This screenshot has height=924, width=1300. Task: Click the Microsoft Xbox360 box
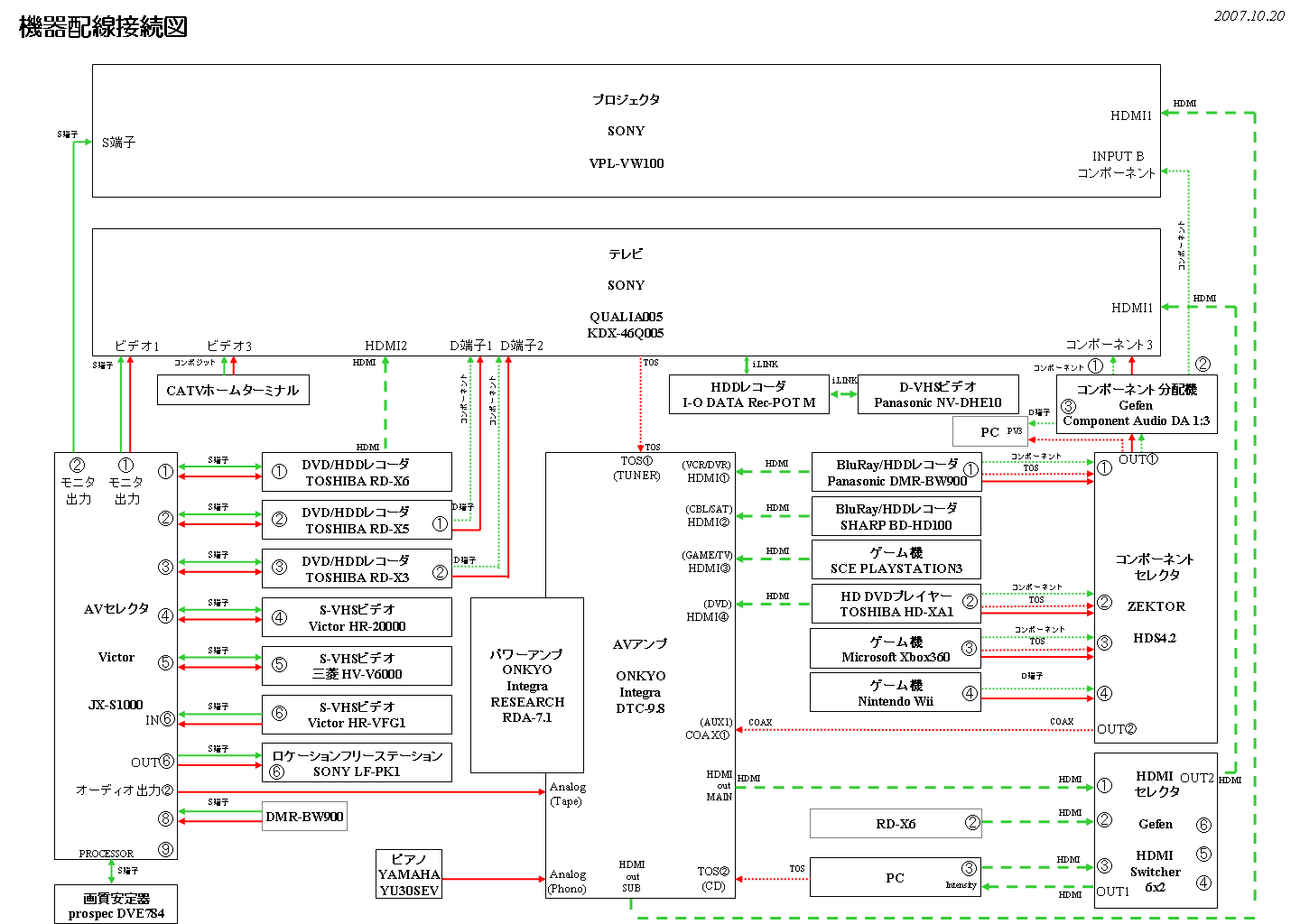[895, 649]
